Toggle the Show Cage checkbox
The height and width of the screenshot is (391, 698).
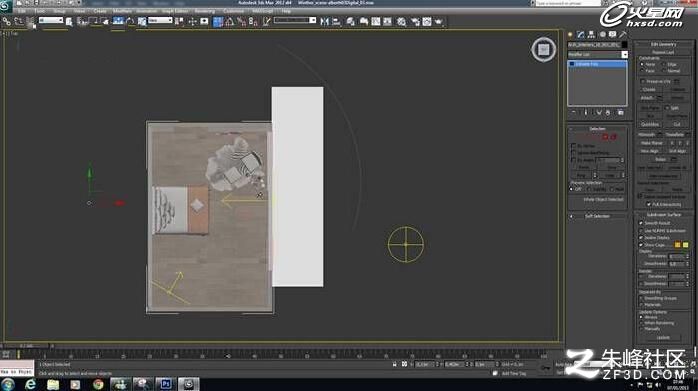tap(641, 245)
